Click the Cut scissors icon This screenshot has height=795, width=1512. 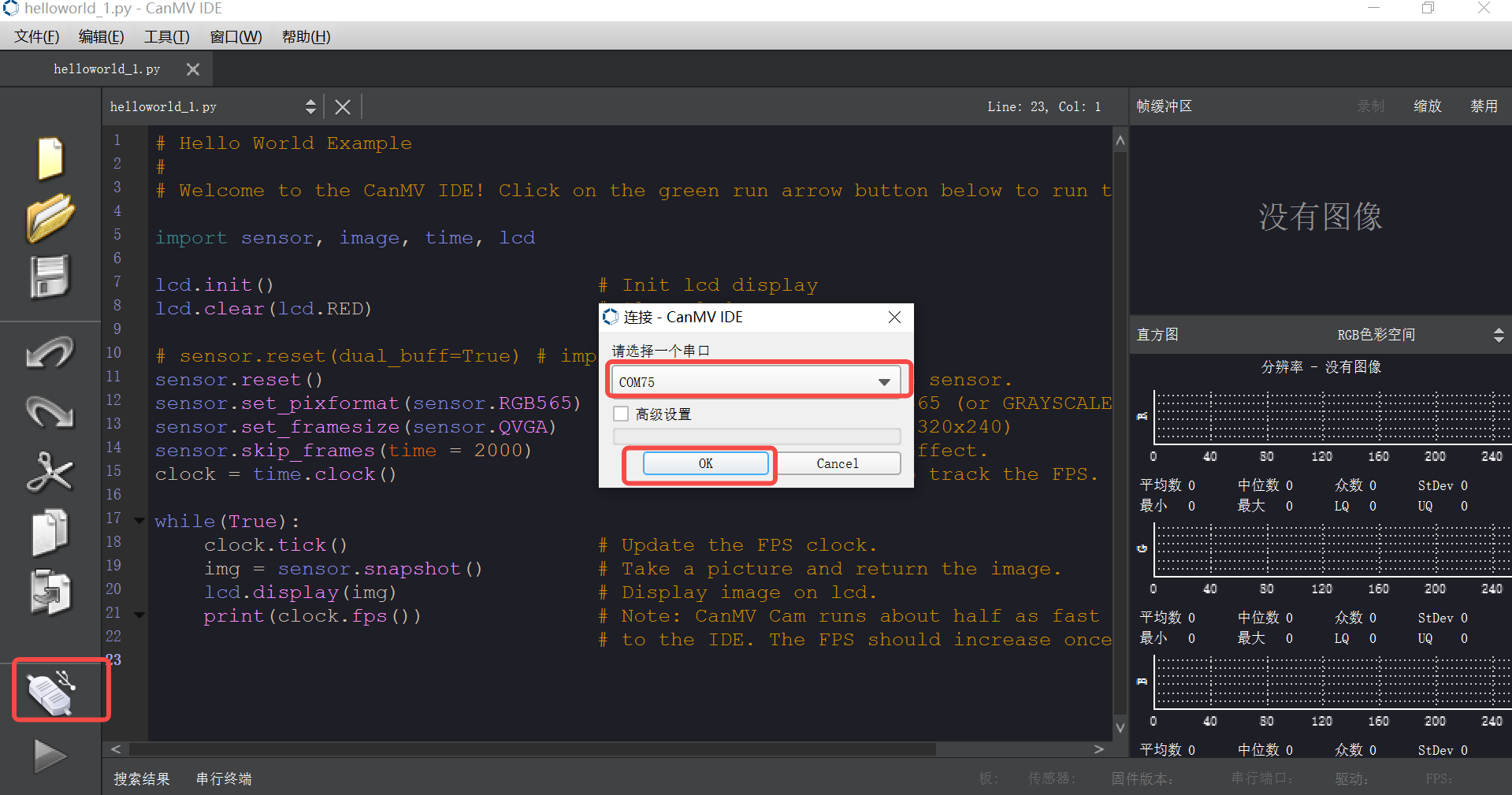[x=50, y=471]
